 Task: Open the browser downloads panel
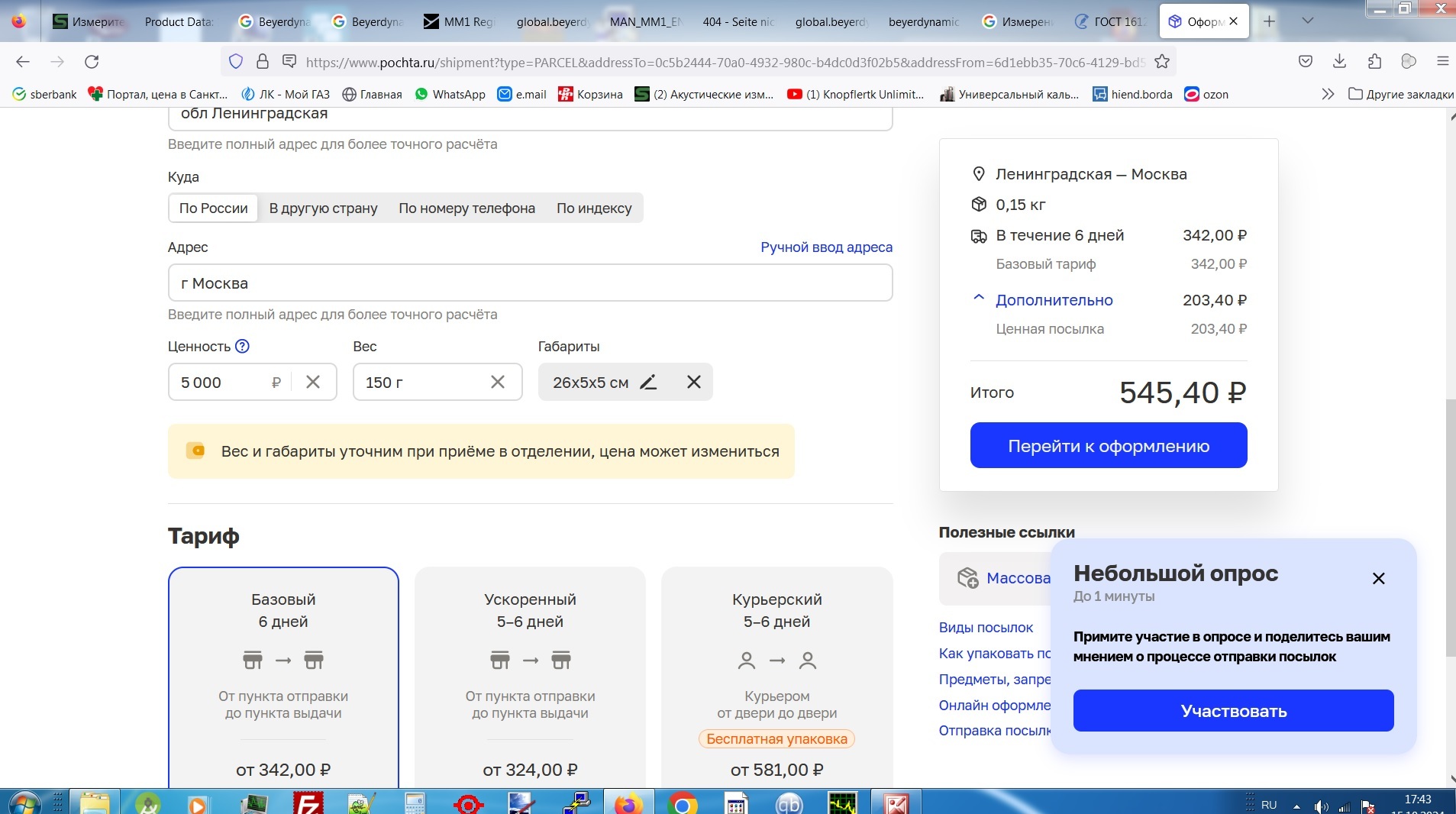pyautogui.click(x=1339, y=62)
